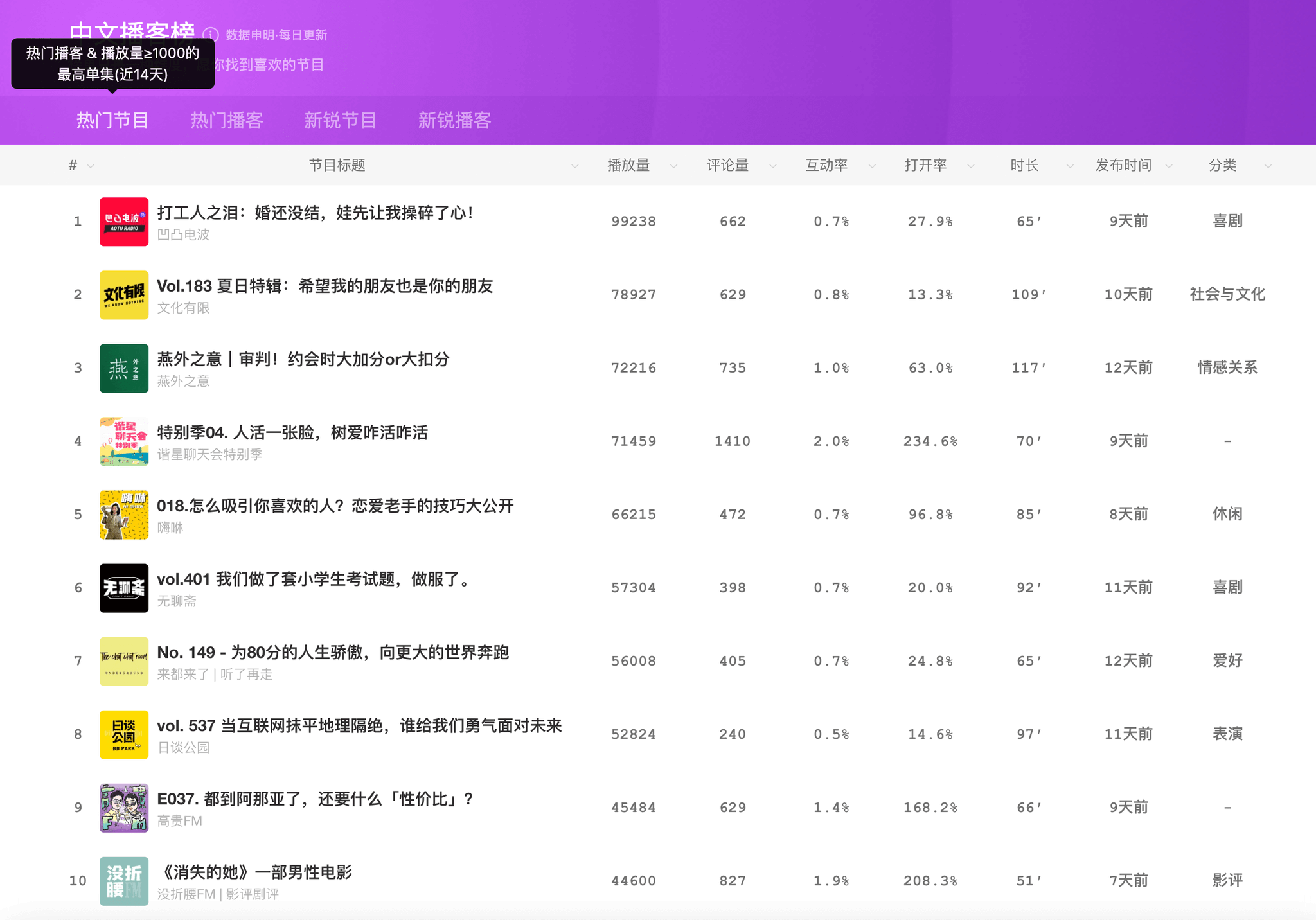
Task: Switch to the 新锐节目 tab
Action: click(x=340, y=120)
